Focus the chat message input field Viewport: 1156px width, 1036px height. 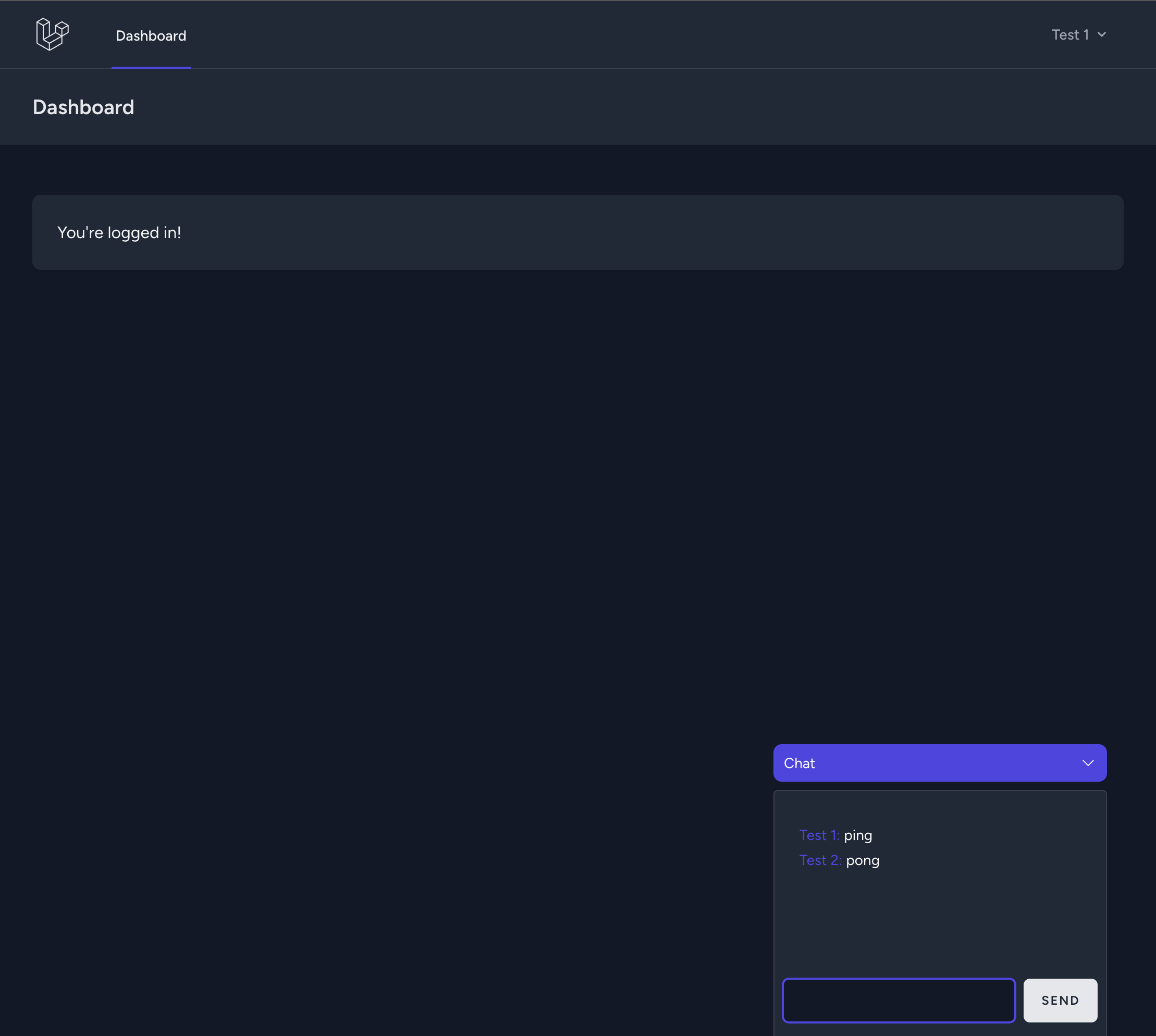[x=898, y=1000]
